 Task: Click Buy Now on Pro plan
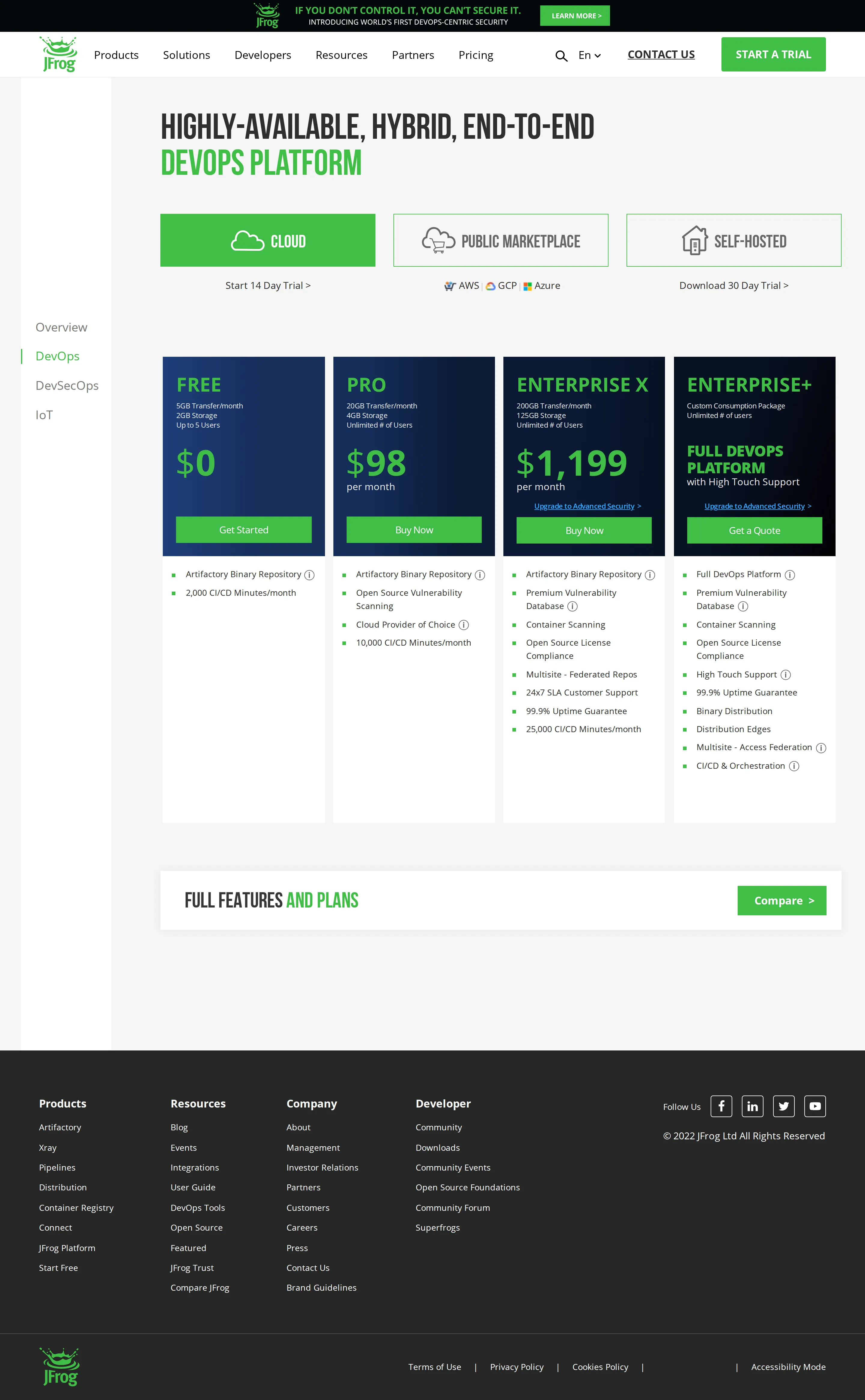coord(414,529)
